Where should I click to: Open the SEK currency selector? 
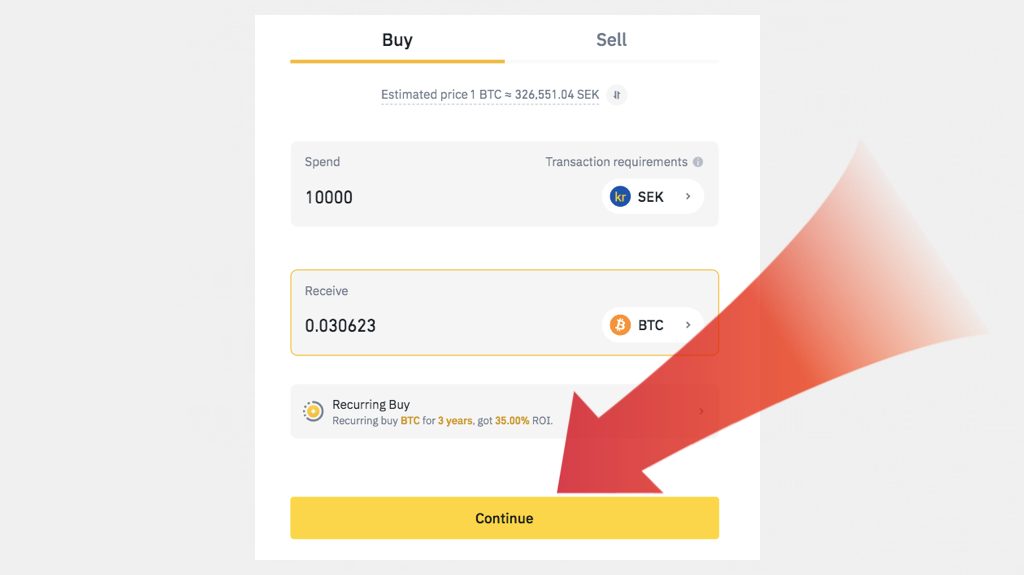[652, 197]
